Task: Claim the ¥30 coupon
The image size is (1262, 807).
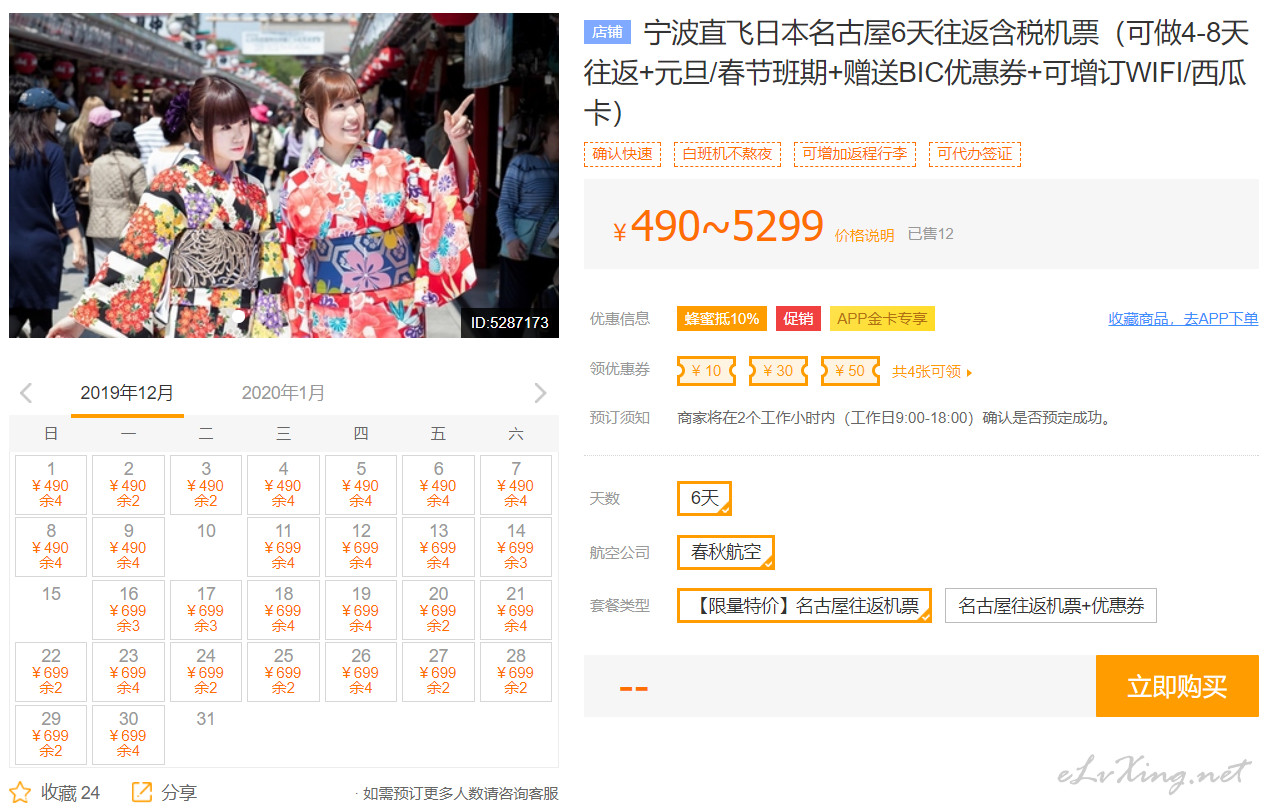Action: coord(778,371)
